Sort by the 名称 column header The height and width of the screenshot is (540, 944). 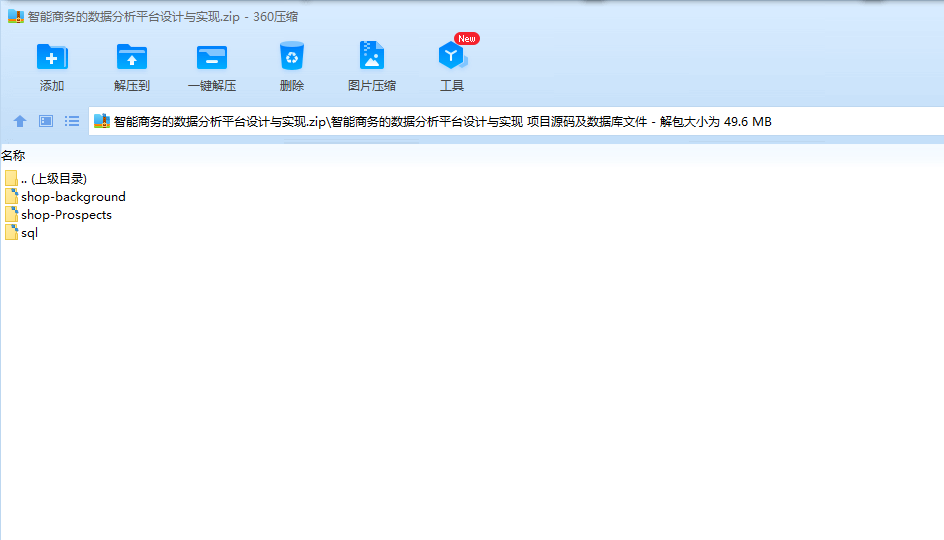[13, 155]
